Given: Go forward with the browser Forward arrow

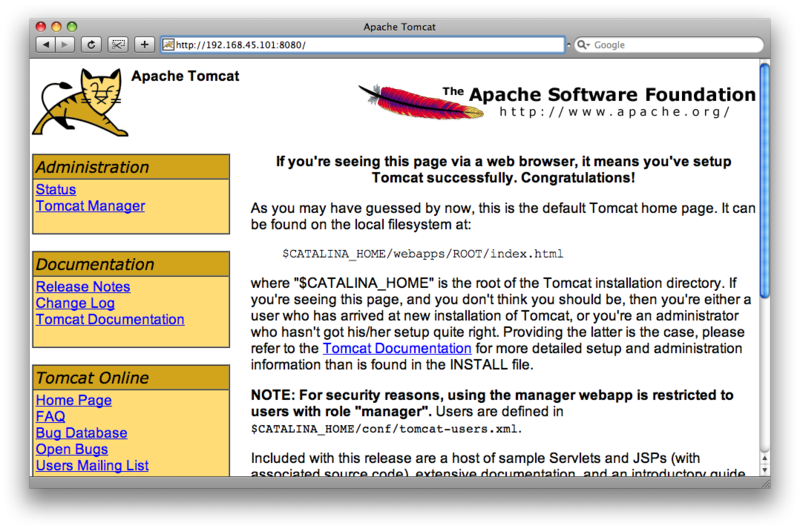Looking at the screenshot, I should tap(65, 45).
